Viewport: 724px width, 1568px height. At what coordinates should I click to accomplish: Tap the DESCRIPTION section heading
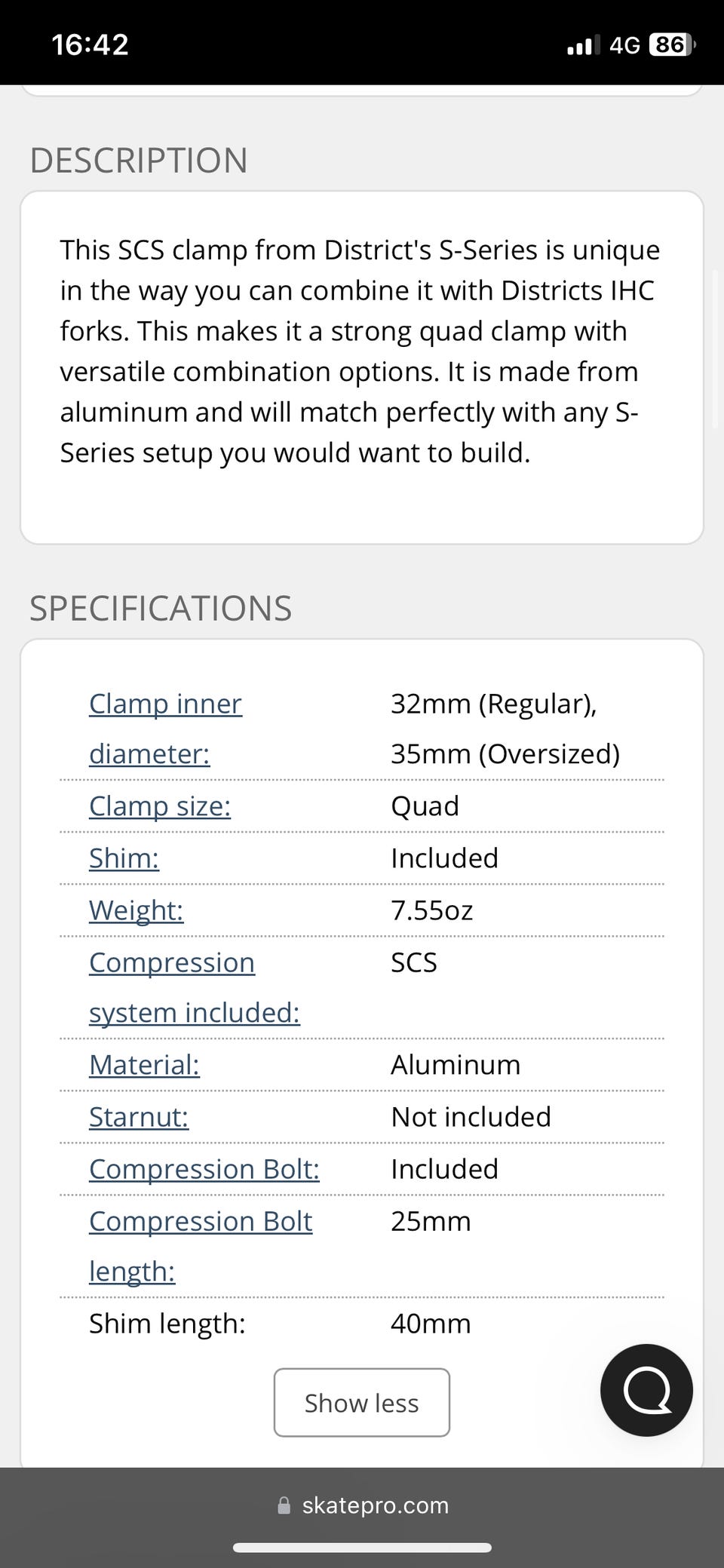coord(139,161)
